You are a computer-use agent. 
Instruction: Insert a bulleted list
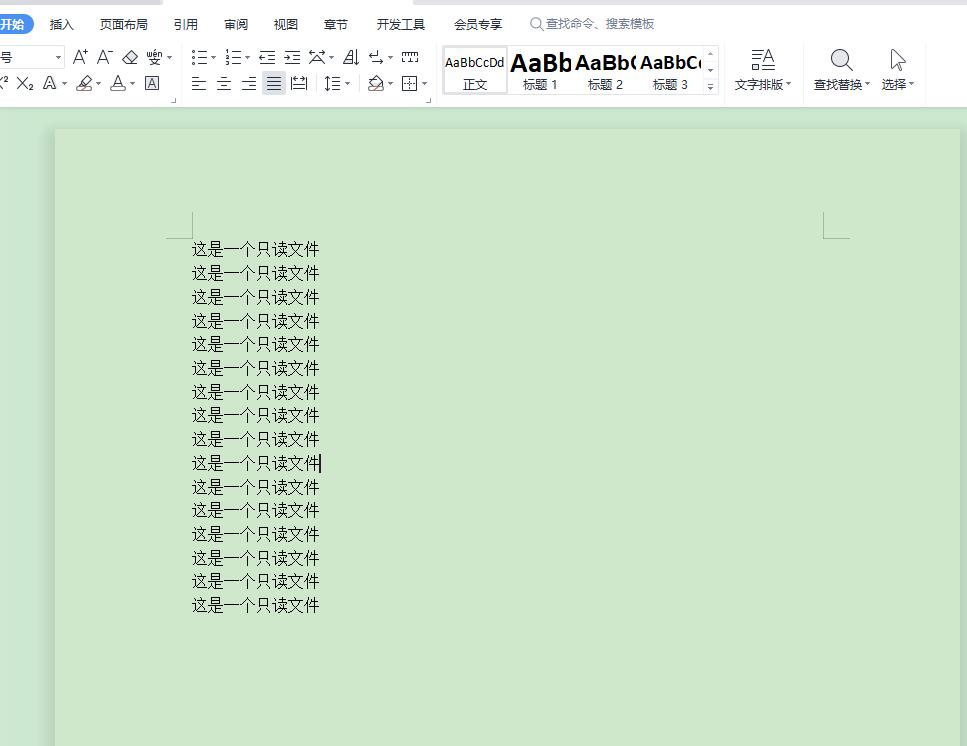pos(199,57)
